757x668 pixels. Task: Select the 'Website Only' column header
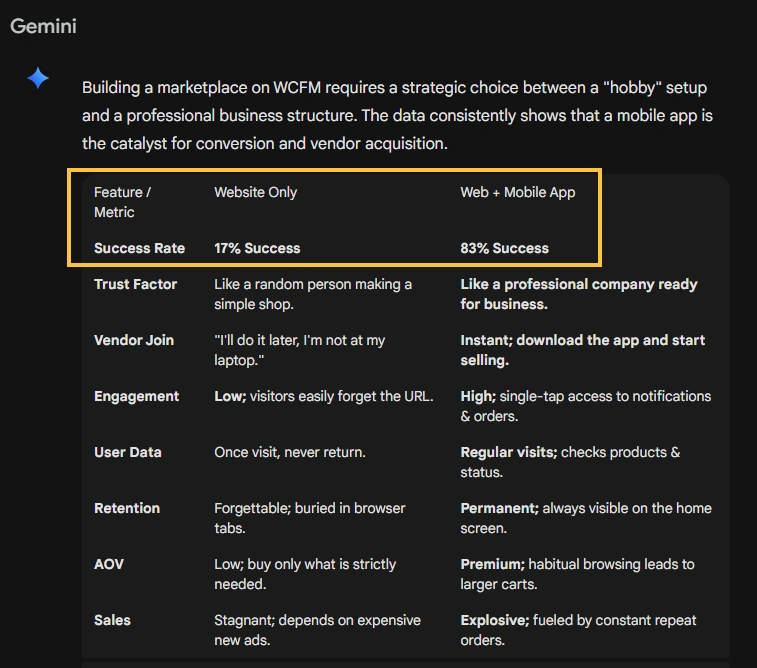(255, 192)
